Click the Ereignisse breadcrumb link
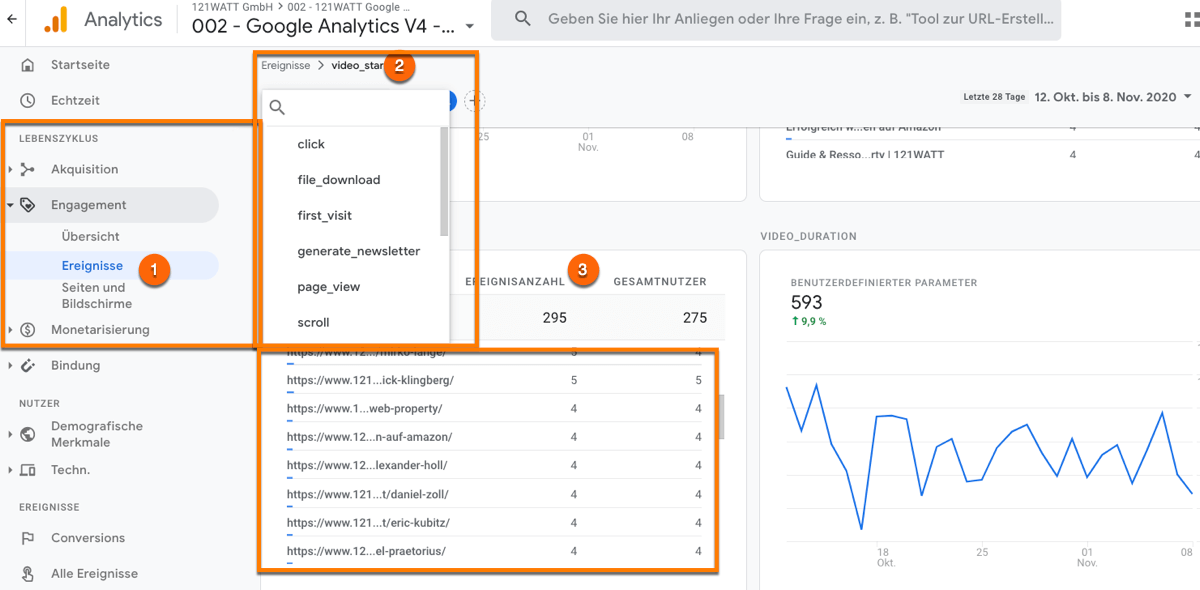This screenshot has height=590, width=1200. pyautogui.click(x=286, y=64)
